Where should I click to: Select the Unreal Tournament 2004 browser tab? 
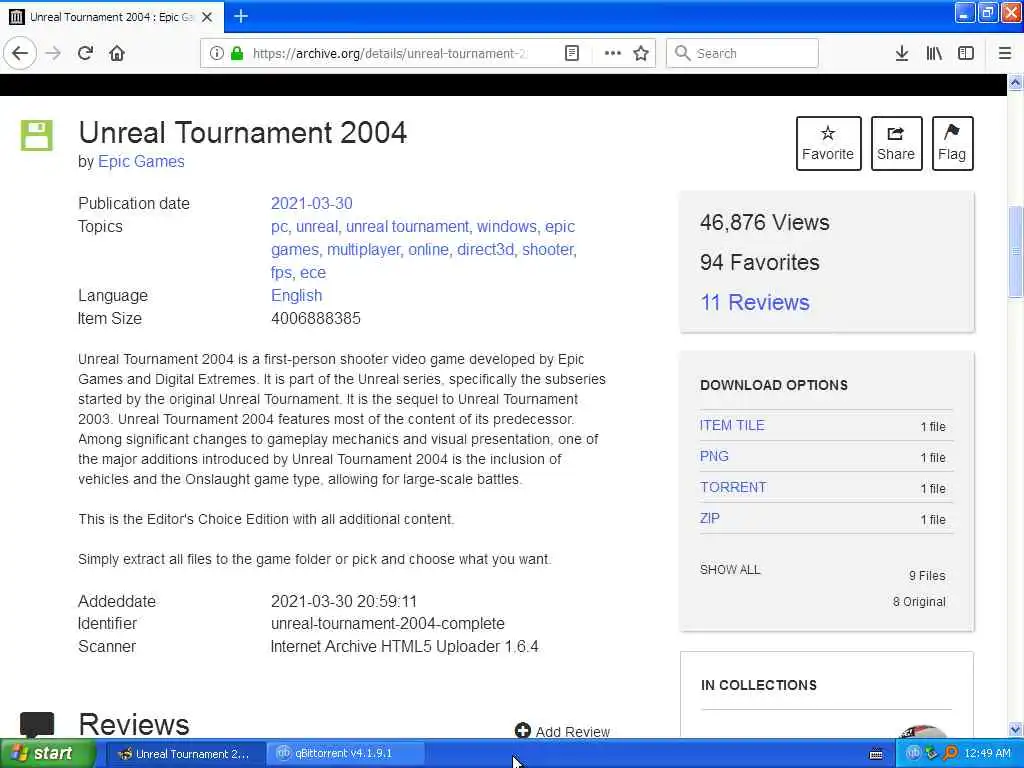coord(112,17)
